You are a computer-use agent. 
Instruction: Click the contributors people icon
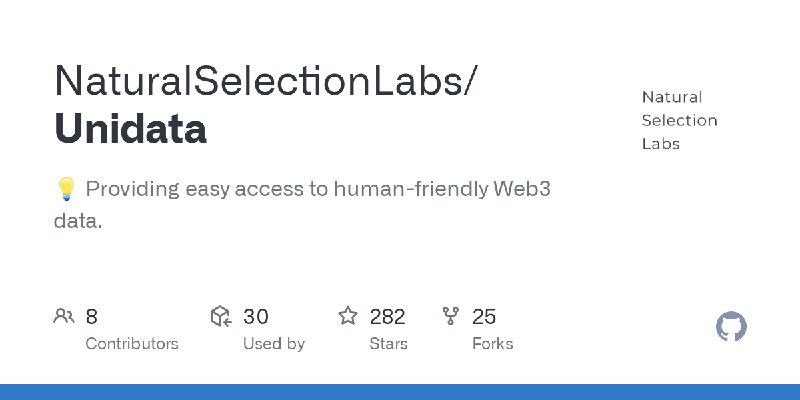64,317
